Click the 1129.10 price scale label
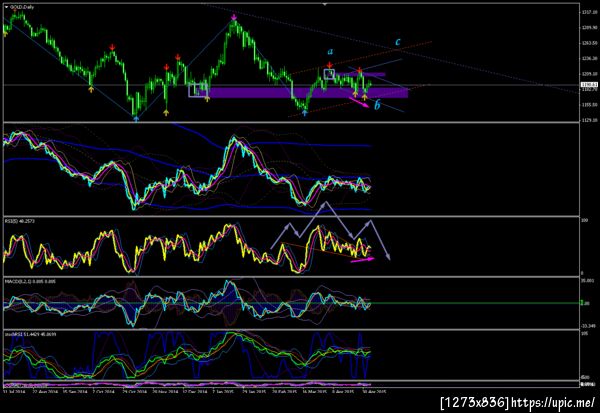The image size is (600, 413). (590, 120)
